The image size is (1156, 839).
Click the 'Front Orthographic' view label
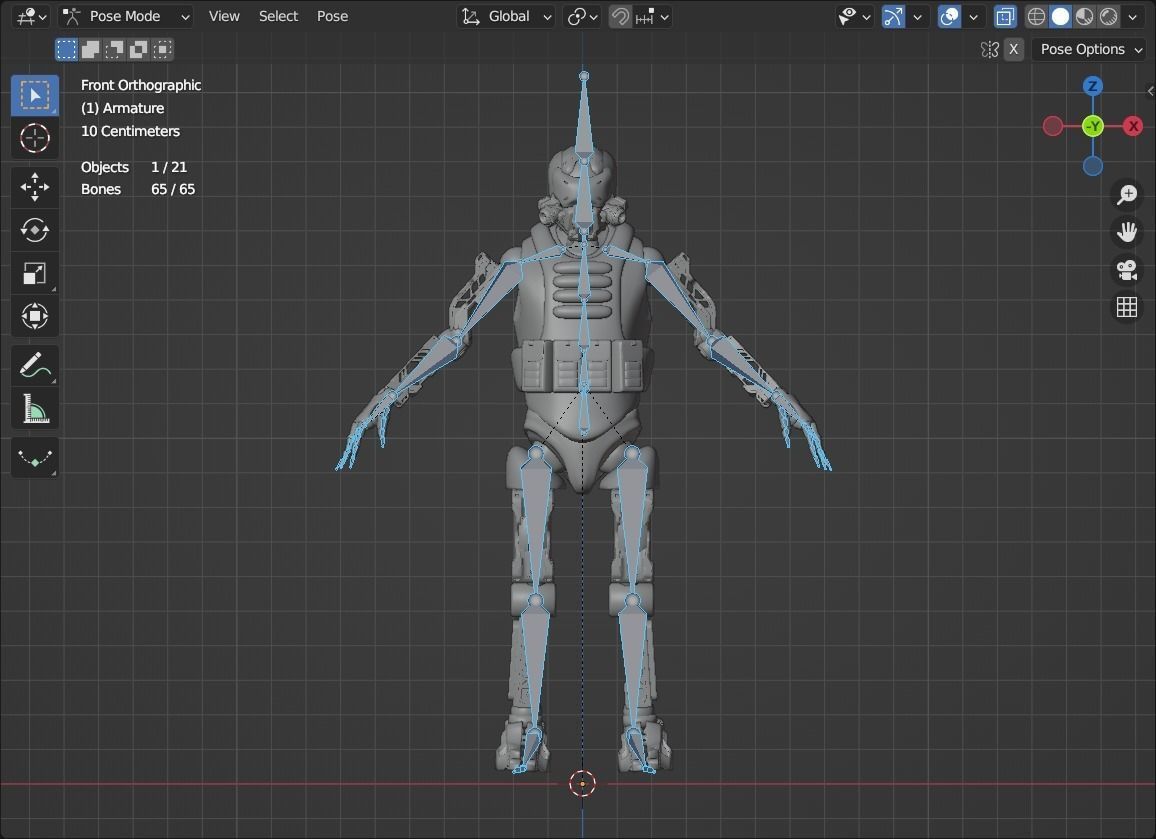tap(141, 85)
